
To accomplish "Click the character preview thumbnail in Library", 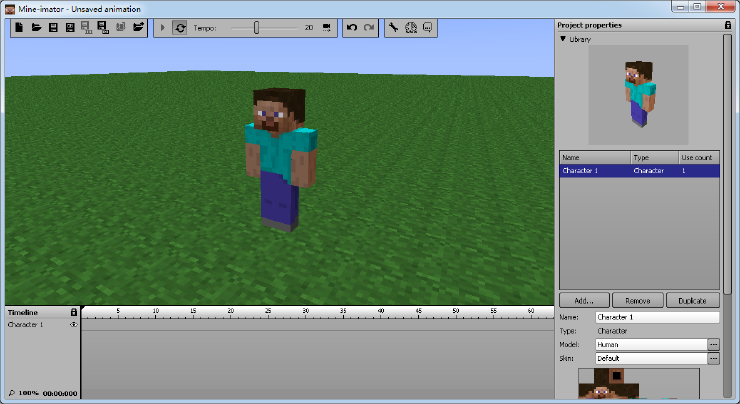I will pyautogui.click(x=638, y=94).
